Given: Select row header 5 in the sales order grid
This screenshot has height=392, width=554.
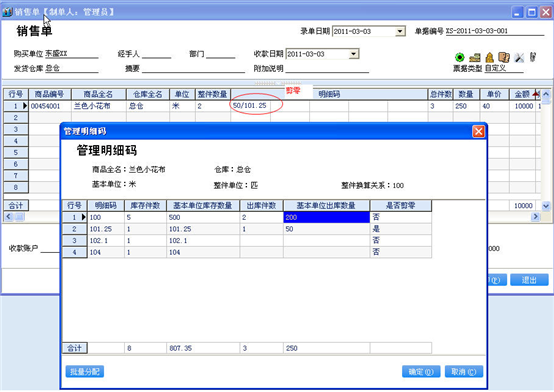Looking at the screenshot, I should point(16,153).
